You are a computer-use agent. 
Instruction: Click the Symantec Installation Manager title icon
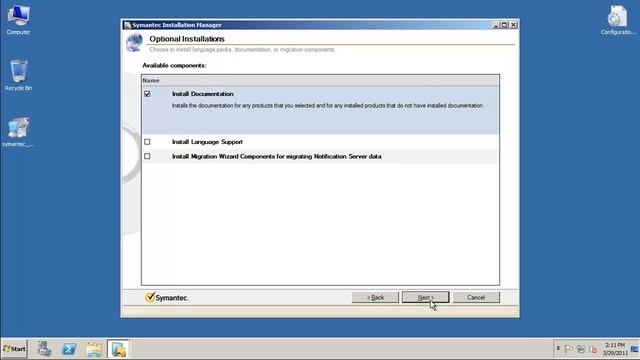point(128,25)
